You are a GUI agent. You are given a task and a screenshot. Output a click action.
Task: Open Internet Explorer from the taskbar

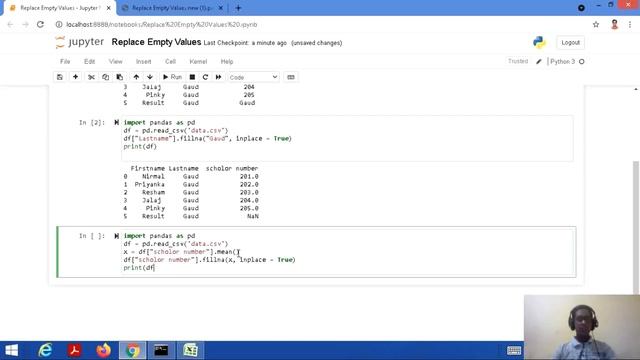[45, 350]
